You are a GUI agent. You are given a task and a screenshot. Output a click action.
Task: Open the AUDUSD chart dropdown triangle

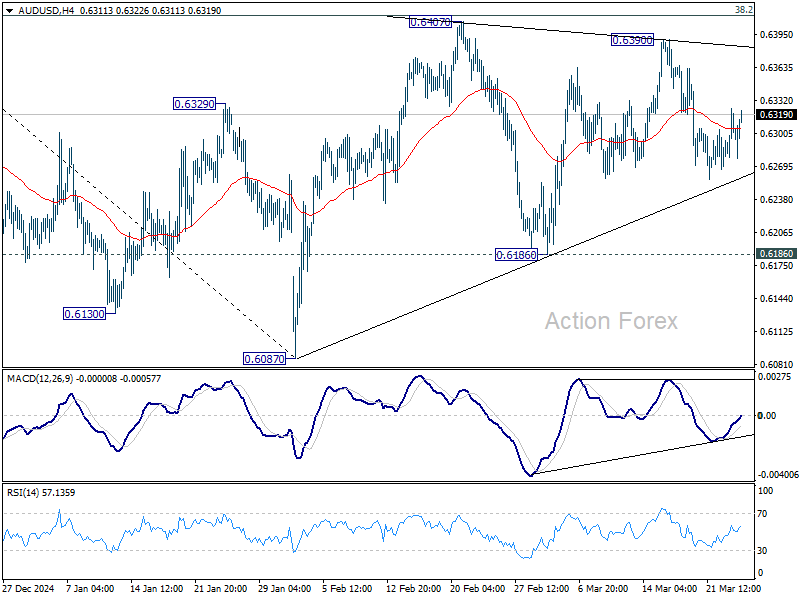[x=10, y=10]
